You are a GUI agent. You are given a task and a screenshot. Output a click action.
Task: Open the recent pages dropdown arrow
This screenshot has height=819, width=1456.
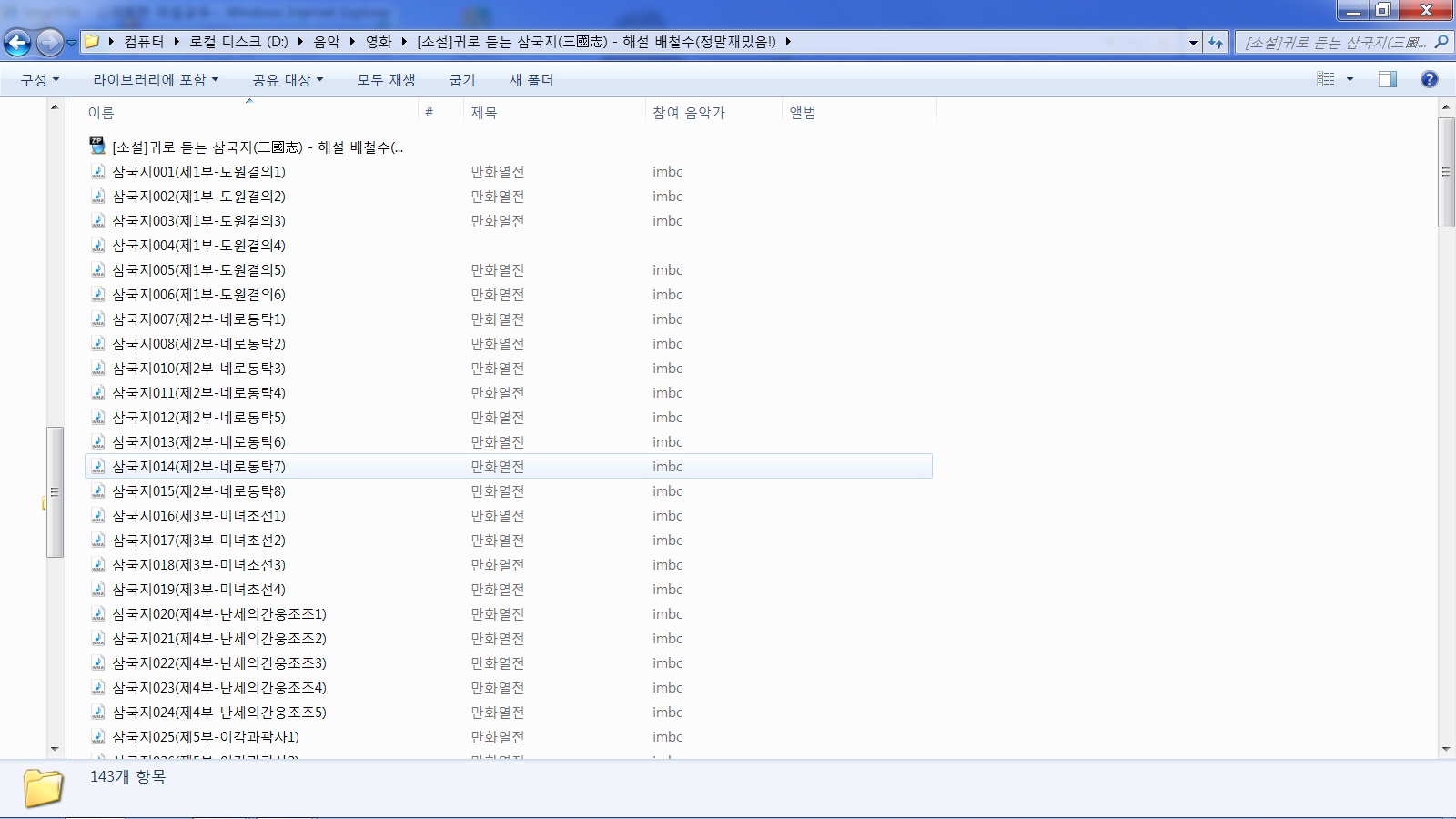point(72,43)
